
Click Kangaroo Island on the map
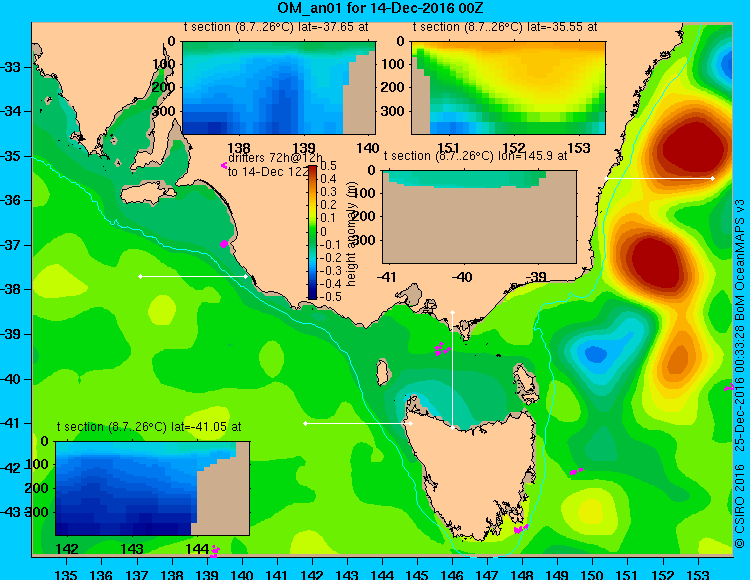pyautogui.click(x=147, y=194)
